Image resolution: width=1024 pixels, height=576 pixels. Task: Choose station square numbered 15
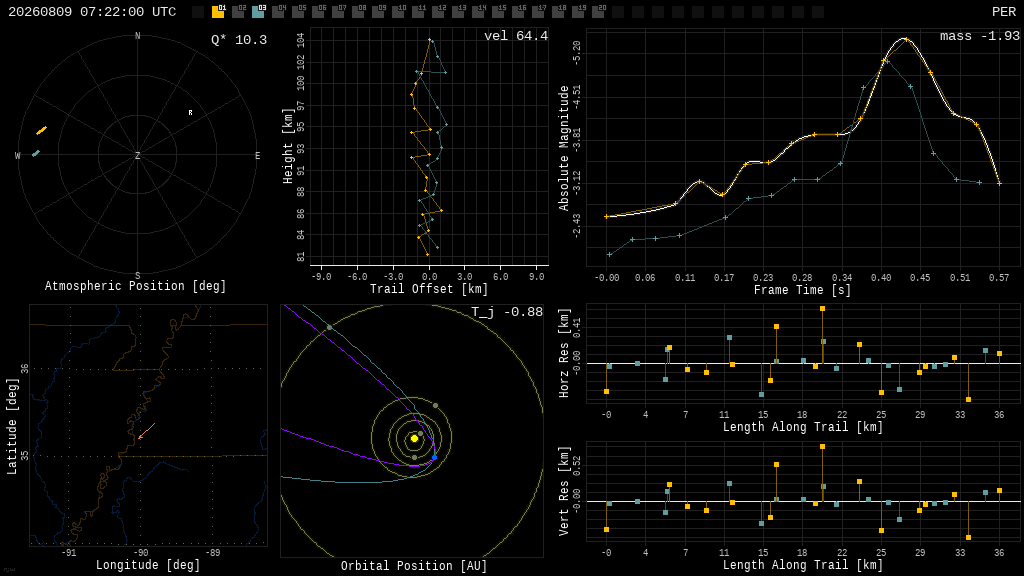tap(498, 12)
